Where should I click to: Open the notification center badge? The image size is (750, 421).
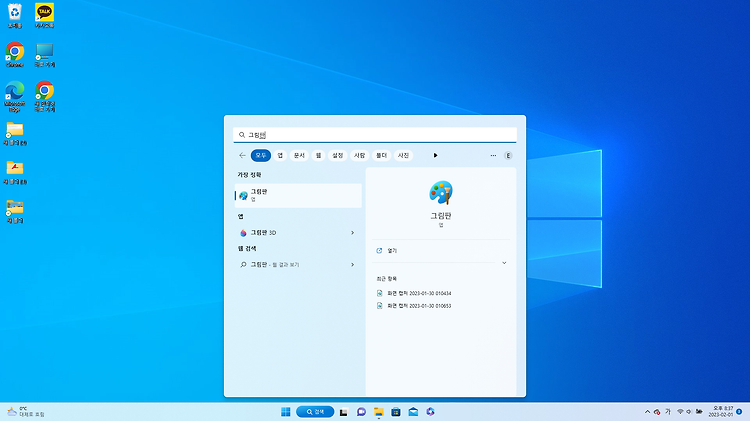coord(739,411)
